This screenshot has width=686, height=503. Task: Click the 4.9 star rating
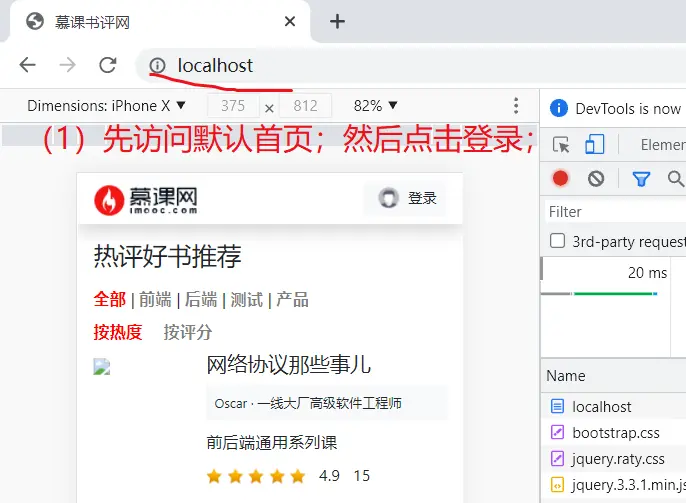coord(329,475)
